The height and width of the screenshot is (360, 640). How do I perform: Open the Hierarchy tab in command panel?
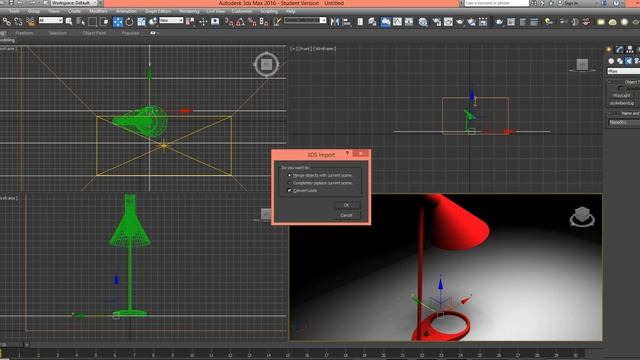630,49
